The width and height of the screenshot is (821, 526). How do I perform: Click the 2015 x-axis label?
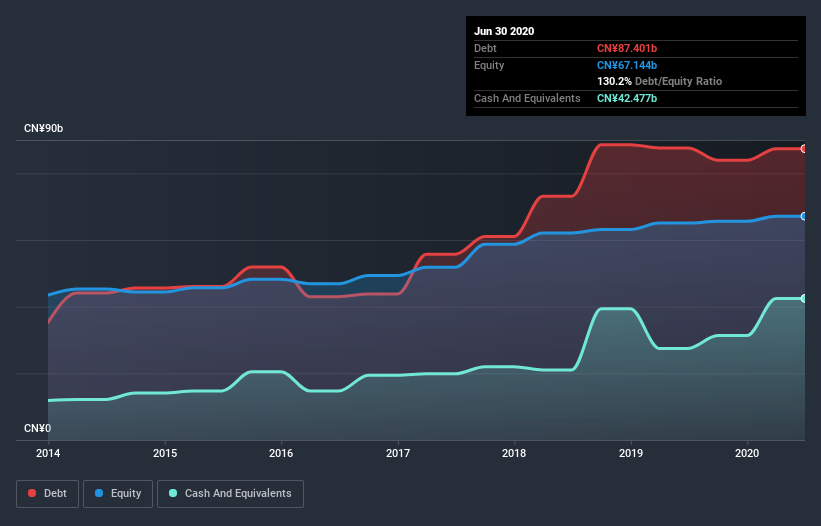[x=165, y=453]
